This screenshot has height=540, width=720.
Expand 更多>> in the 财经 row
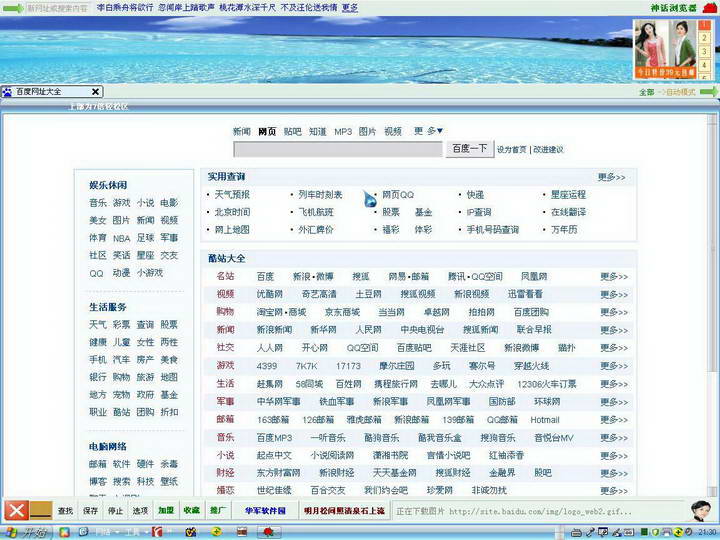(x=614, y=473)
